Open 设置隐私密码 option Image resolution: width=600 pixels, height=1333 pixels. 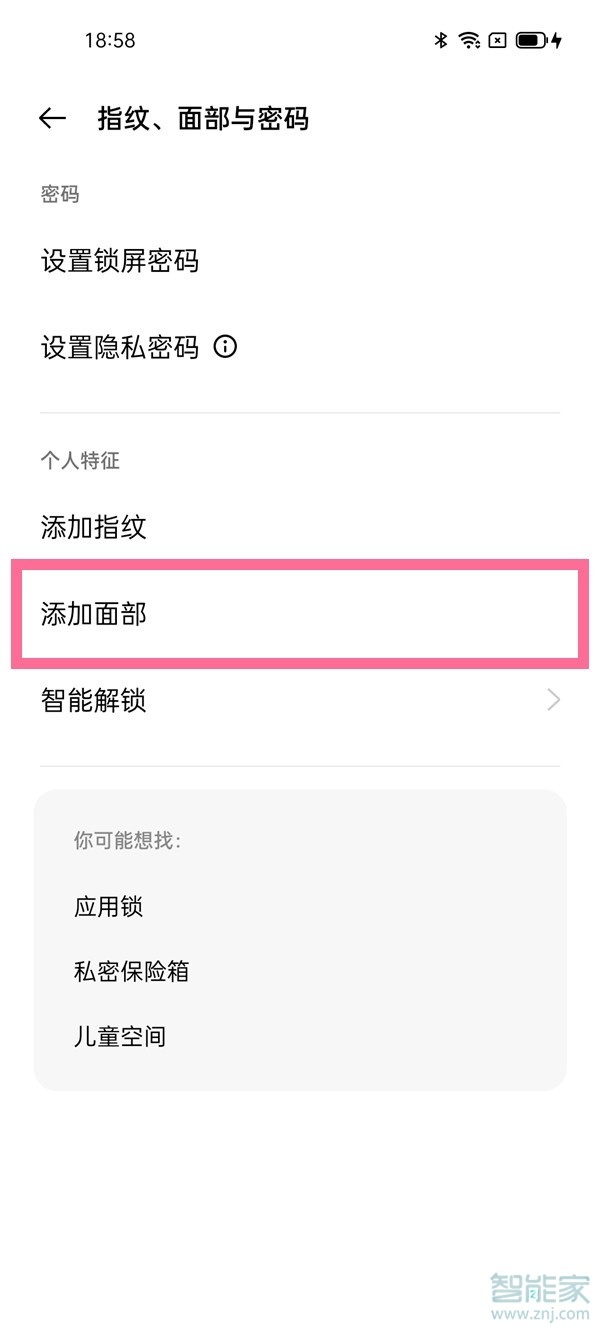(120, 348)
